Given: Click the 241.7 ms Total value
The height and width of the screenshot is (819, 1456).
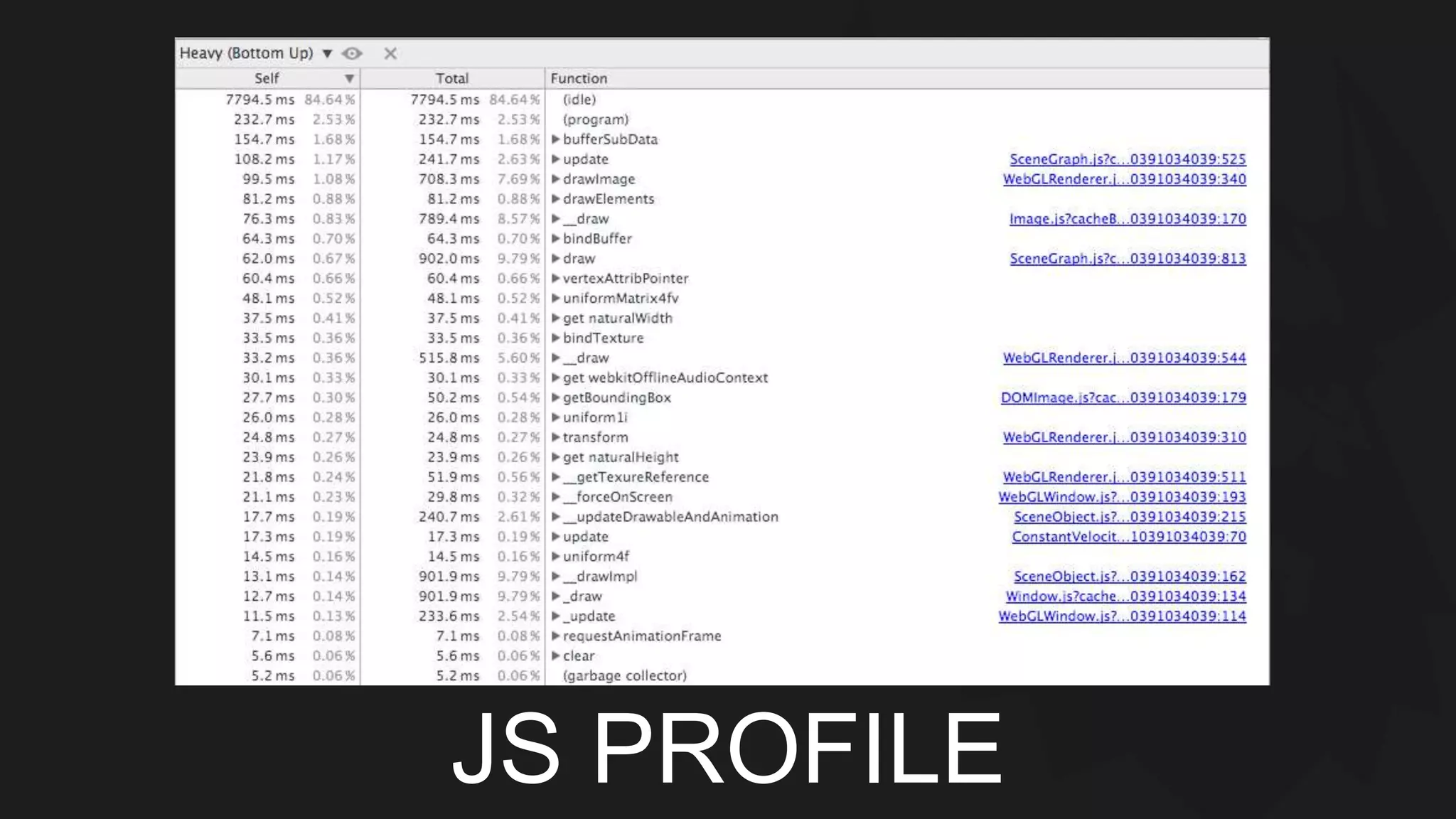Looking at the screenshot, I should pyautogui.click(x=449, y=159).
